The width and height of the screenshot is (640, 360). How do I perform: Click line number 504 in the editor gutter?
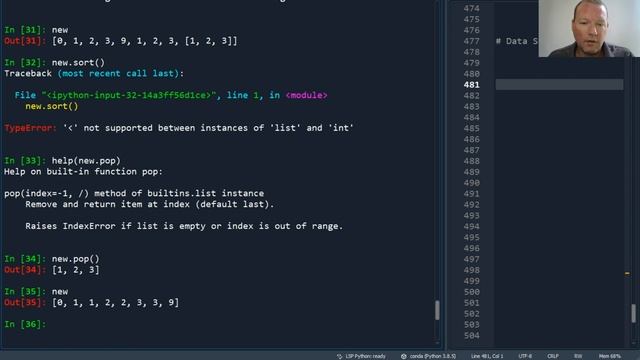pyautogui.click(x=471, y=336)
